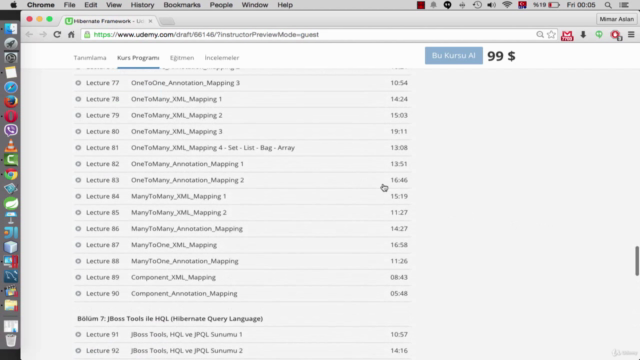This screenshot has height=360, width=640.
Task: Click the browser back arrow
Action: point(29,35)
